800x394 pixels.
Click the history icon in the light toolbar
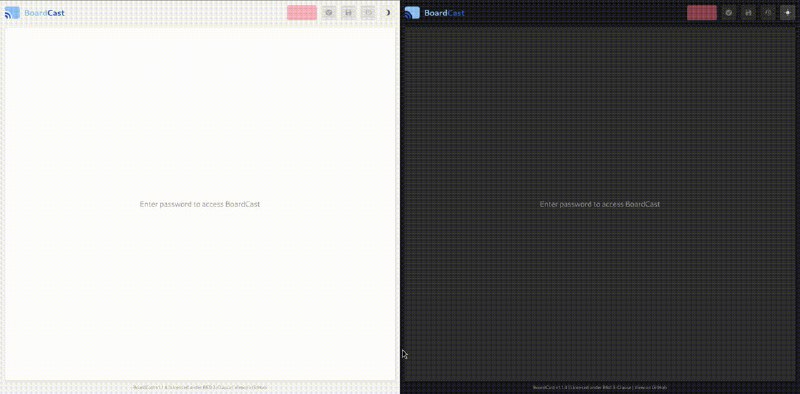coord(368,13)
